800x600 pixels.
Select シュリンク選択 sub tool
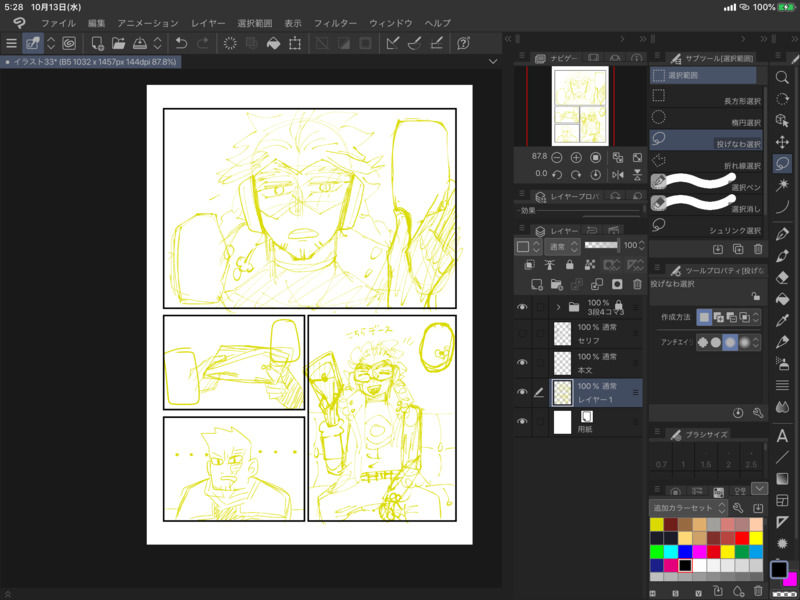coord(706,226)
